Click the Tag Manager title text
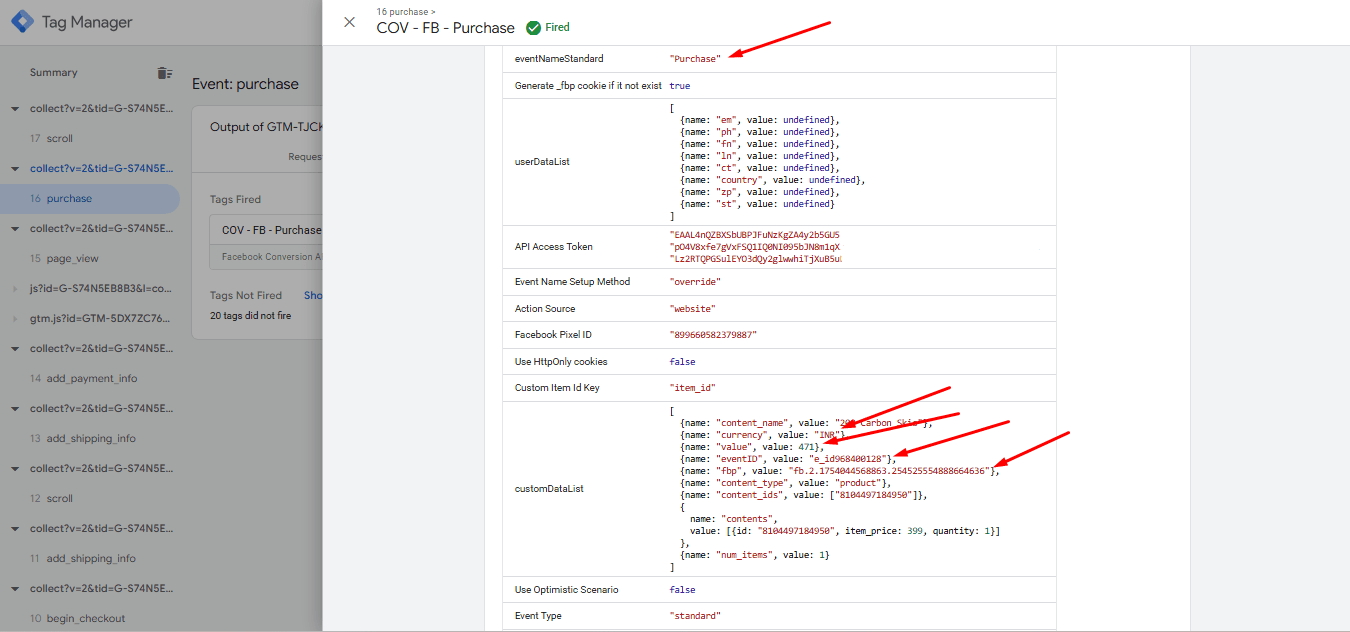This screenshot has height=632, width=1350. [x=87, y=22]
